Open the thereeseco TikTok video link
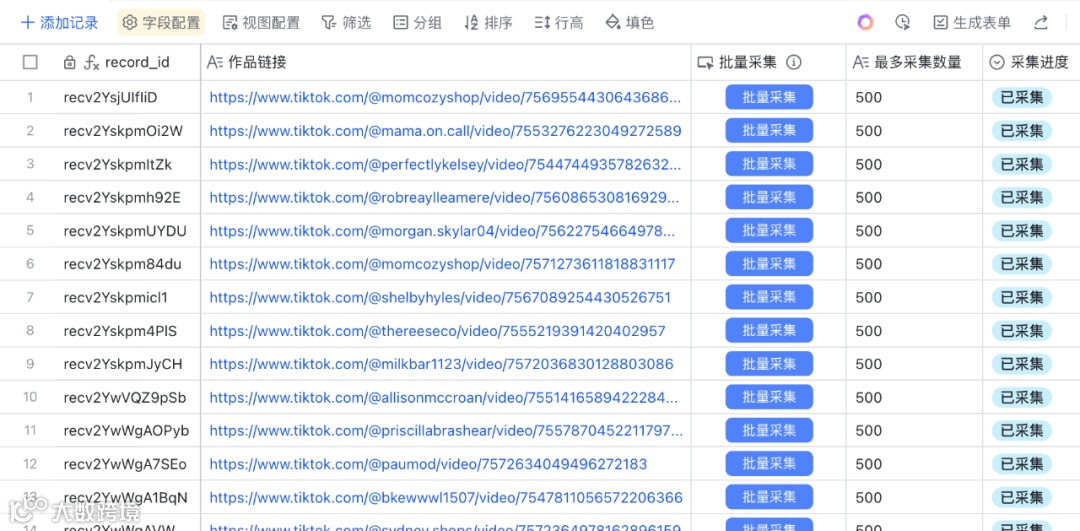This screenshot has width=1080, height=531. (437, 331)
